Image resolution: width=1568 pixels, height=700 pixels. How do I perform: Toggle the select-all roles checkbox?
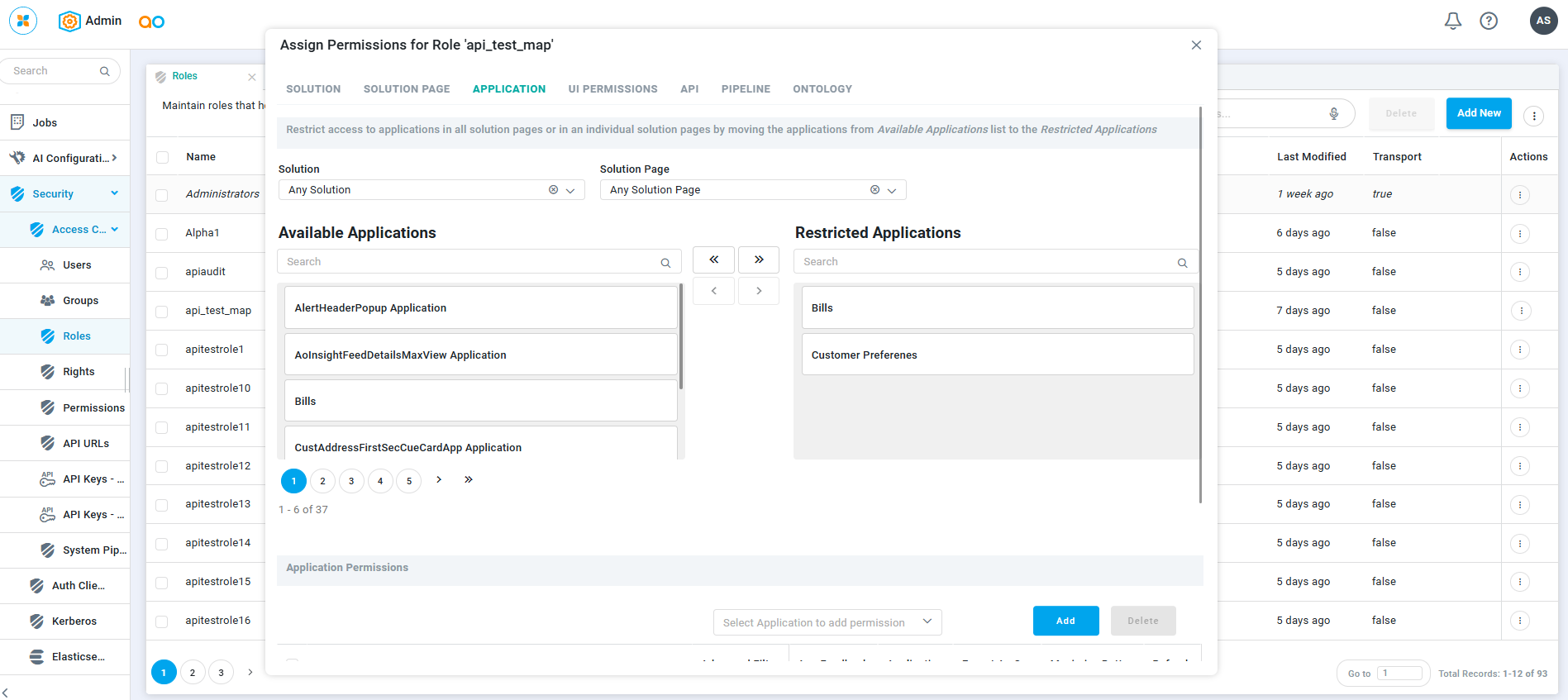click(162, 157)
